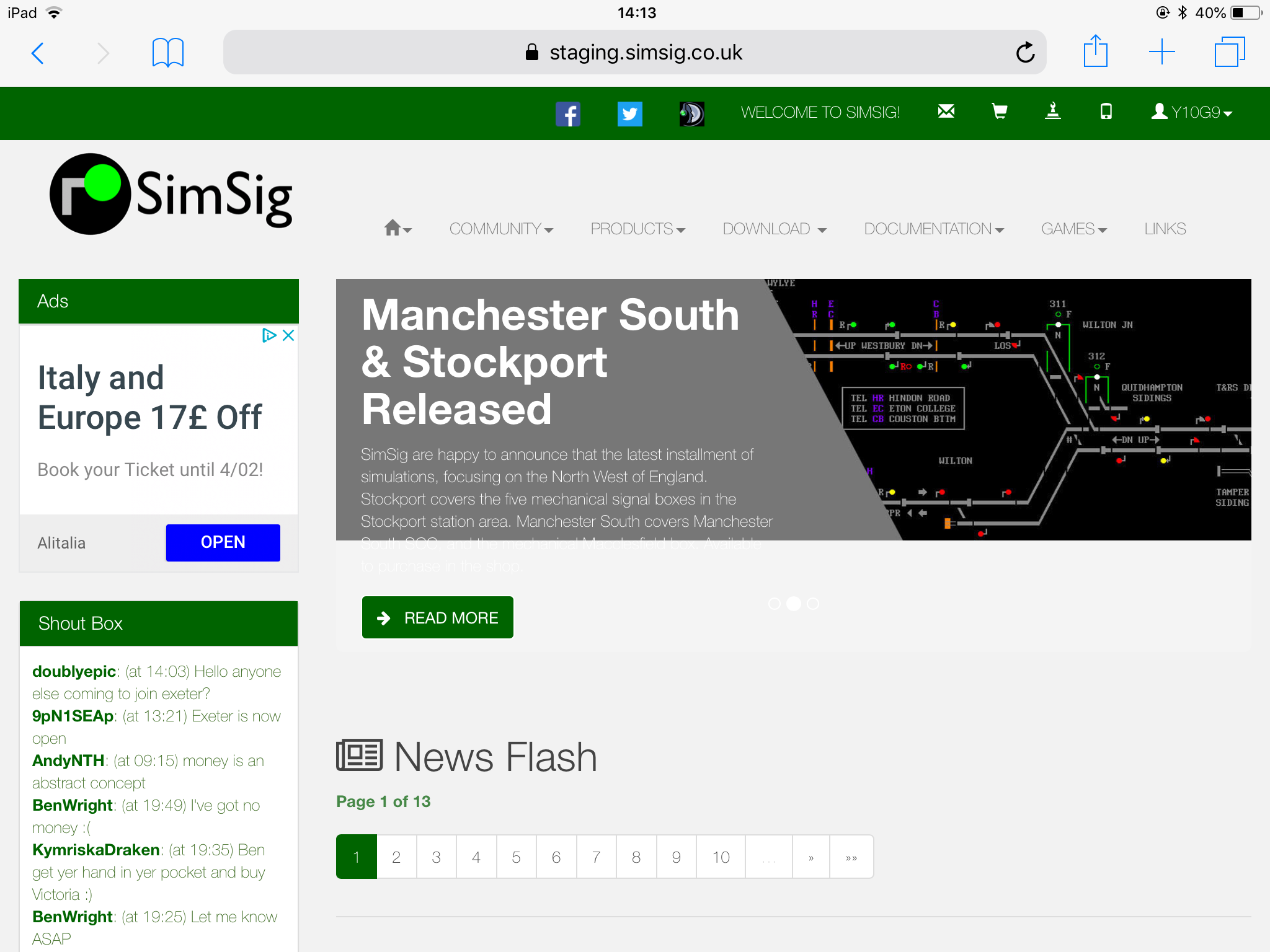Open the COMMUNITY menu

pos(501,229)
